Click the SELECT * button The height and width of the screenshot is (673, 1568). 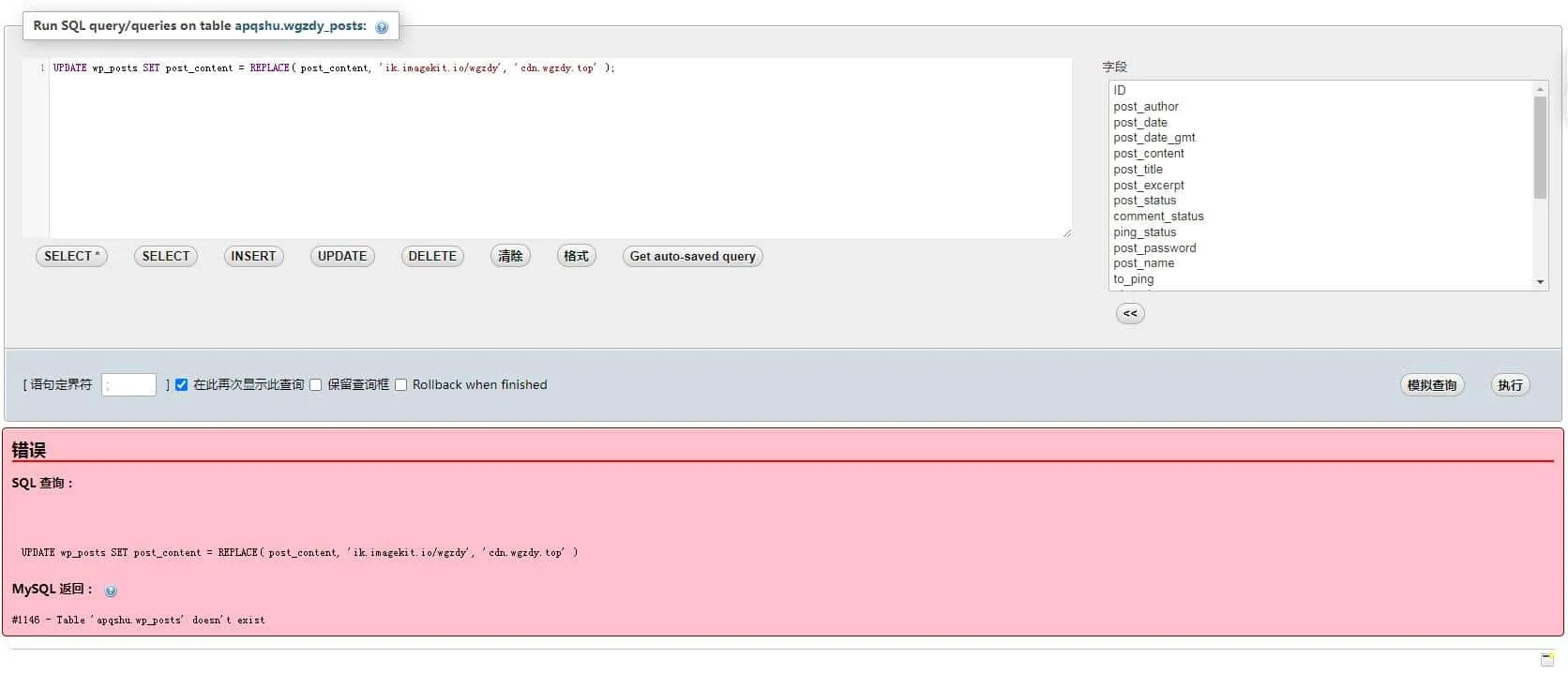(x=71, y=256)
